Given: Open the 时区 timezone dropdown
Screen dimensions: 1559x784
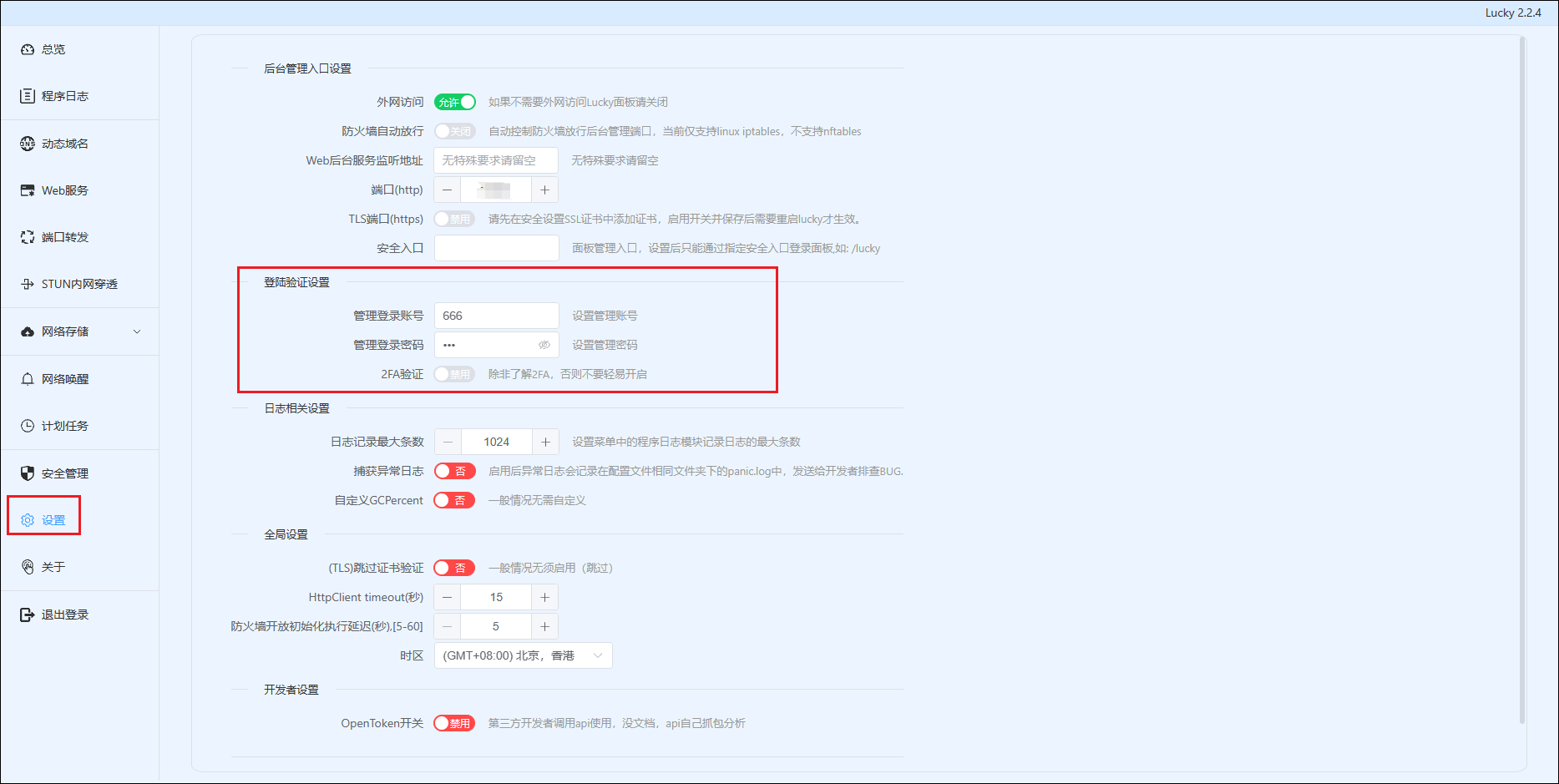Looking at the screenshot, I should [523, 655].
